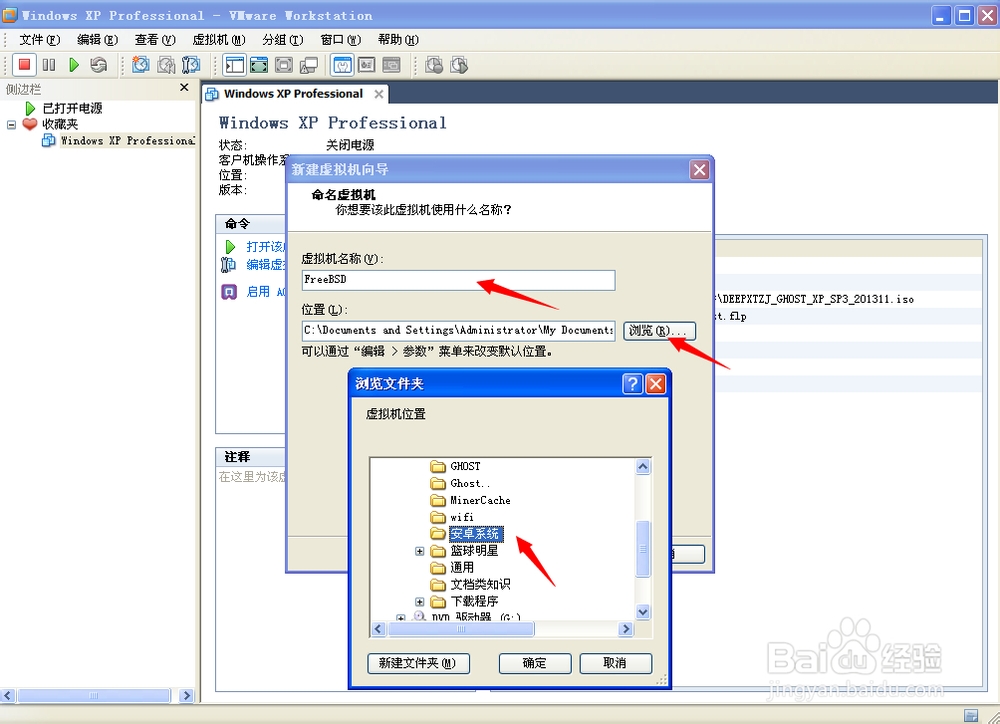Screen dimensions: 1000x724
Task: Open the 虚拟机(M) menu
Action: (x=219, y=40)
